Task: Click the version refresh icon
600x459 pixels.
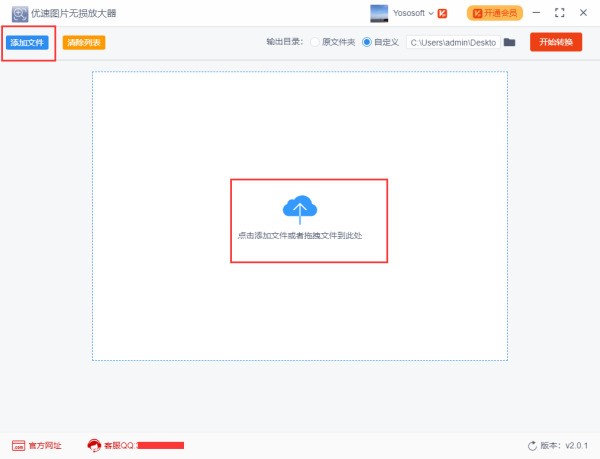Action: point(532,445)
